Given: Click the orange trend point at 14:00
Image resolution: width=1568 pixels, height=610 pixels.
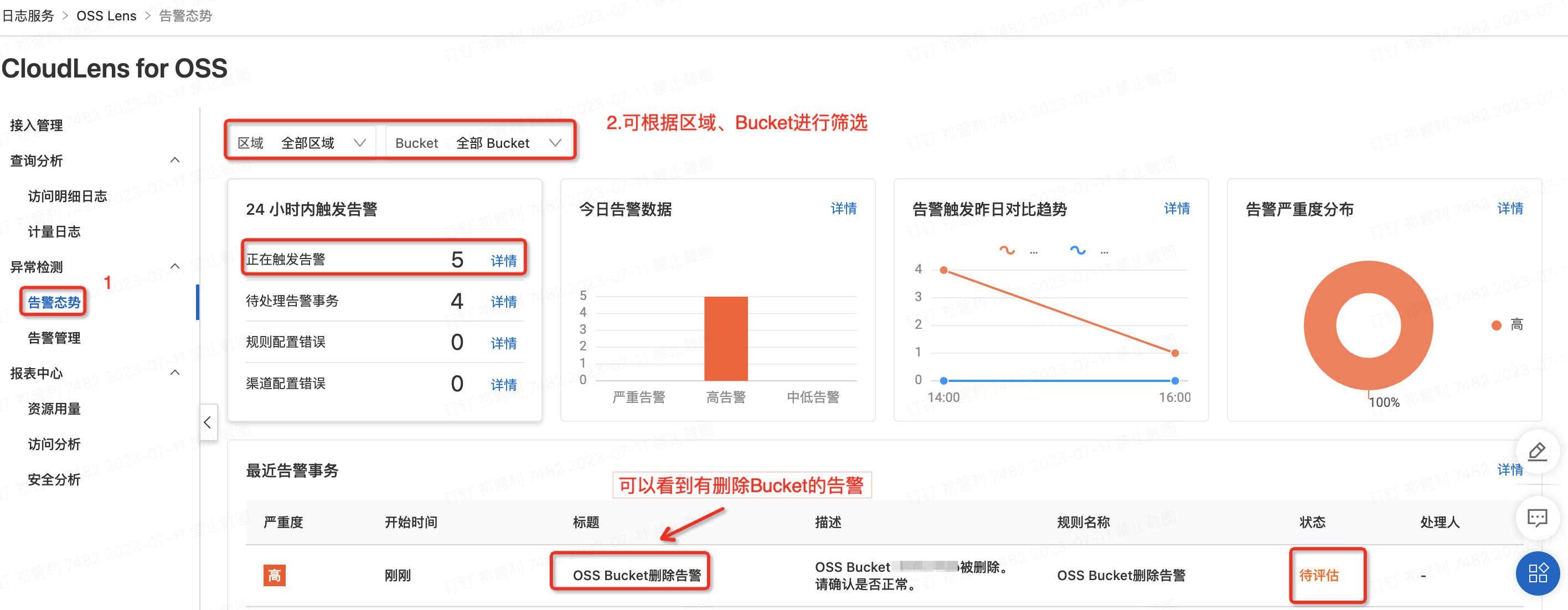Looking at the screenshot, I should coord(943,270).
